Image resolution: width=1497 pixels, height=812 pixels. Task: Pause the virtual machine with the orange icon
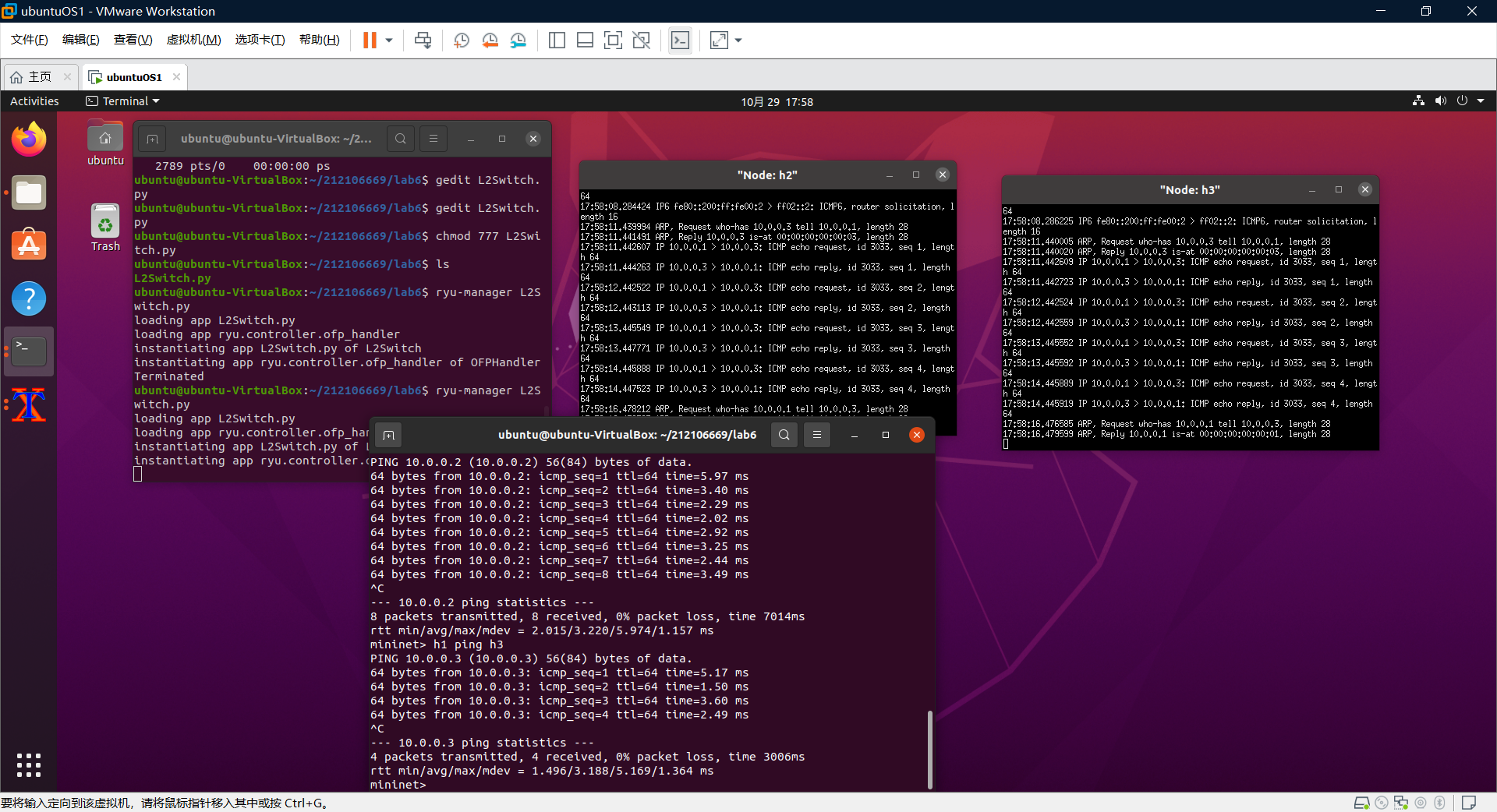pos(370,40)
